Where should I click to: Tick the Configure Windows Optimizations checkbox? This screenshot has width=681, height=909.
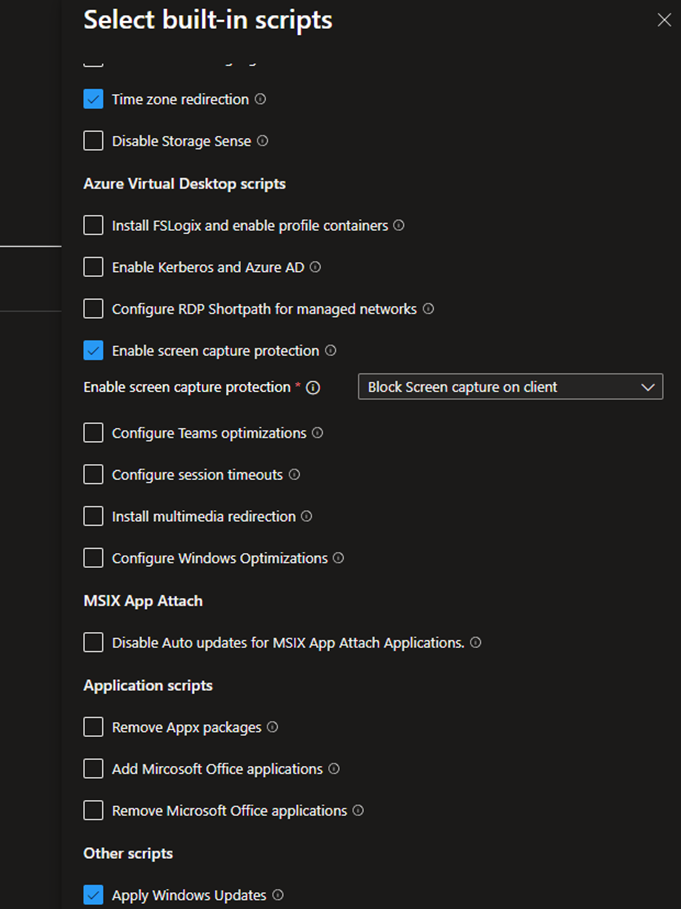click(x=93, y=558)
